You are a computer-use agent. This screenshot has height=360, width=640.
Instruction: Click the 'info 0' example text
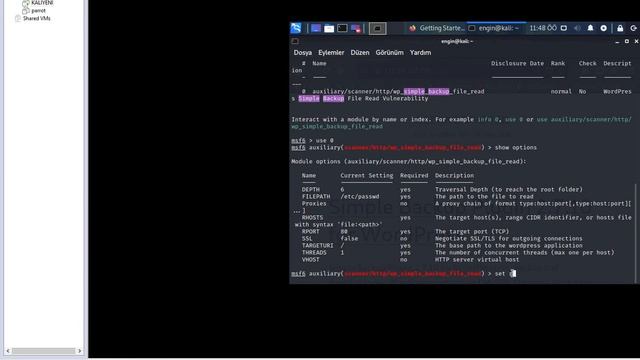click(x=488, y=119)
